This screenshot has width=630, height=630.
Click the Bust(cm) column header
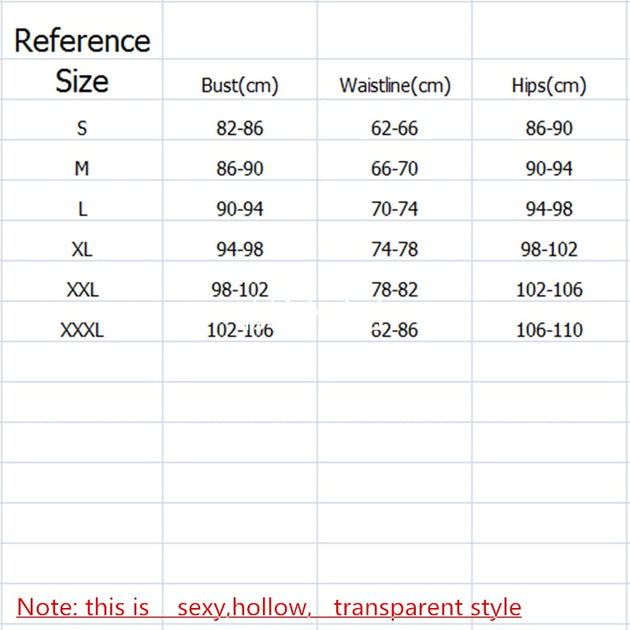point(240,86)
